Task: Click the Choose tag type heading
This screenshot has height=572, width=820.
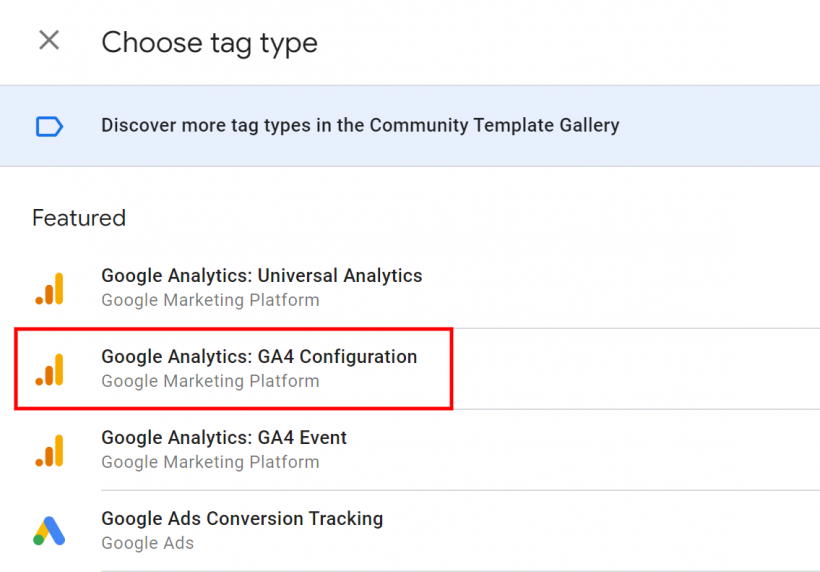Action: click(209, 42)
